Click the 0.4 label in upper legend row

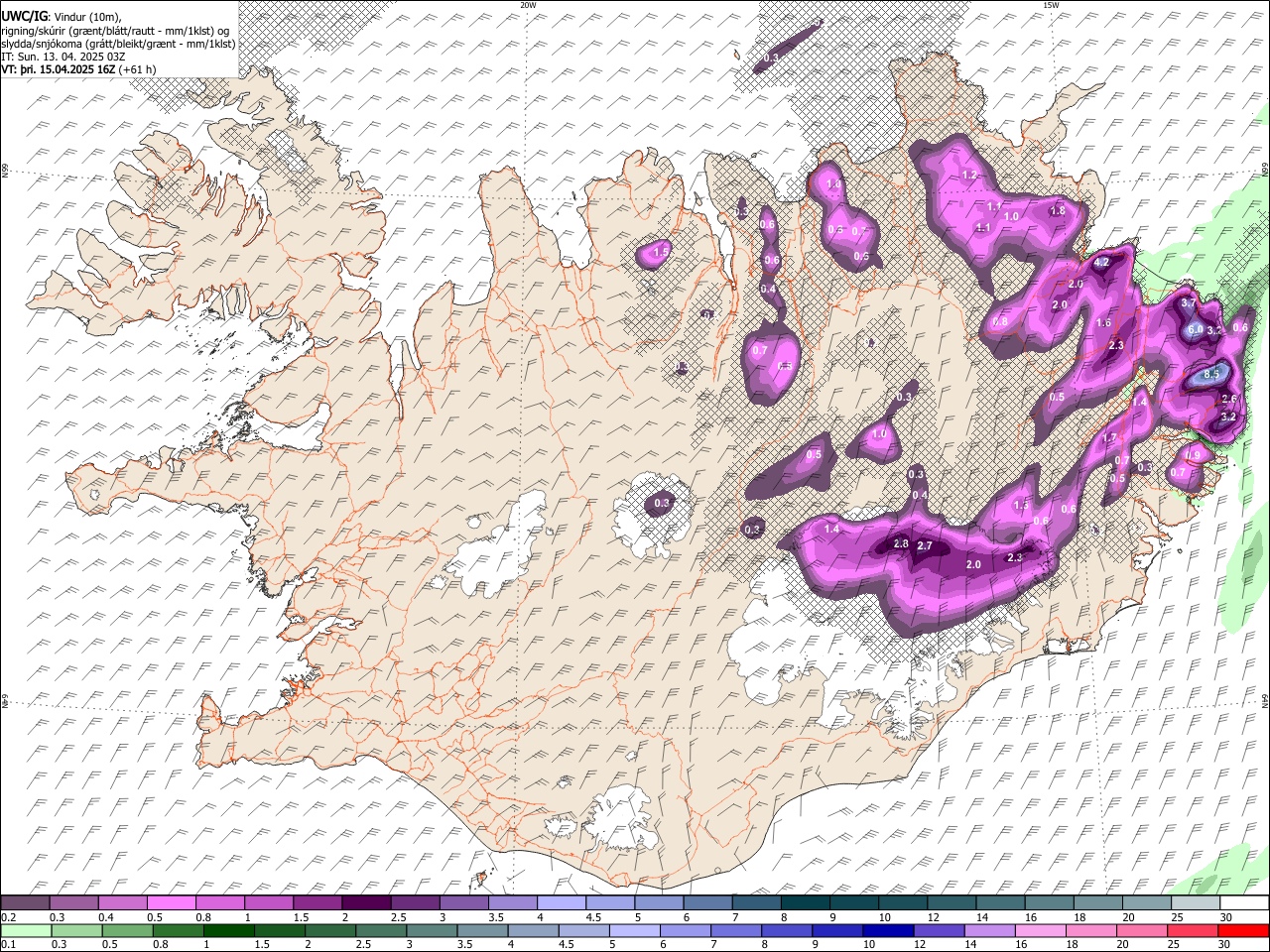(x=107, y=917)
